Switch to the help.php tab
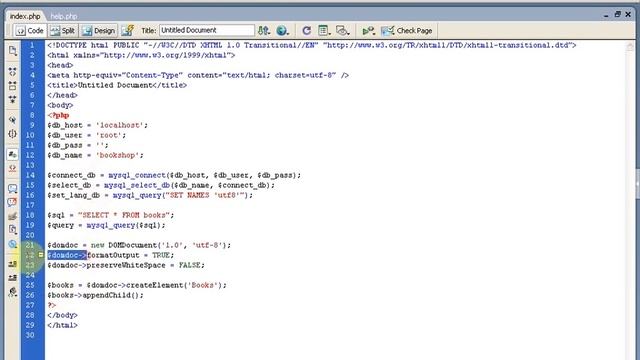The image size is (640, 360). coord(64,16)
